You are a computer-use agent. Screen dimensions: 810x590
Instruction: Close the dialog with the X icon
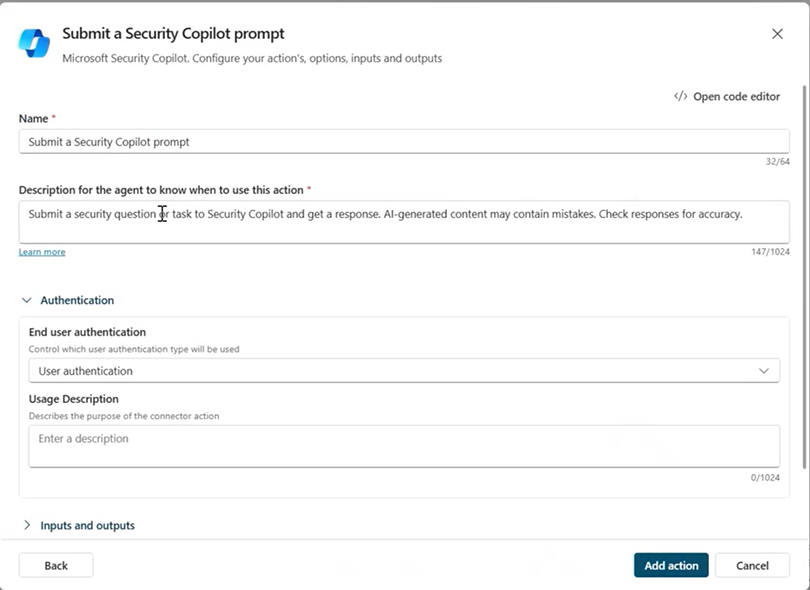pos(777,34)
